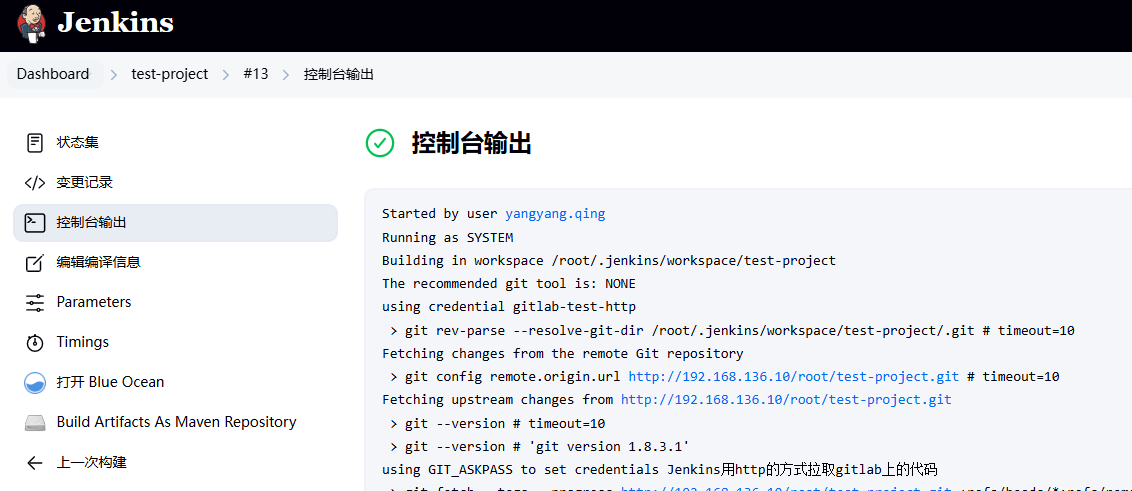Open the test-project breadcrumb
Image resolution: width=1132 pixels, height=491 pixels.
[x=170, y=74]
